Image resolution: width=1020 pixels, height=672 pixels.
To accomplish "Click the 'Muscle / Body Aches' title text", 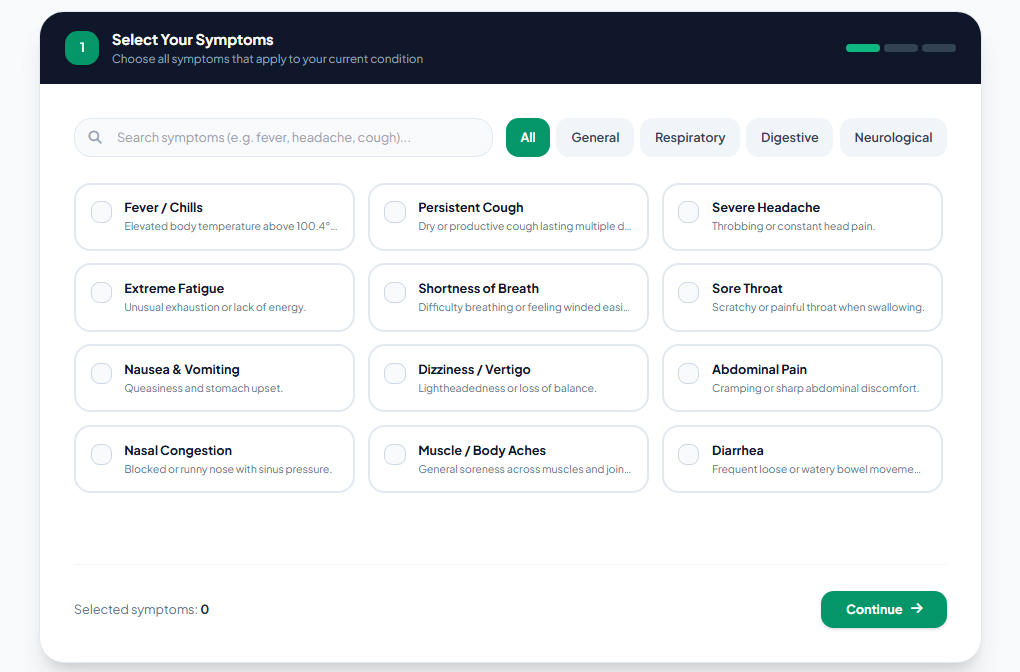I will [x=482, y=450].
